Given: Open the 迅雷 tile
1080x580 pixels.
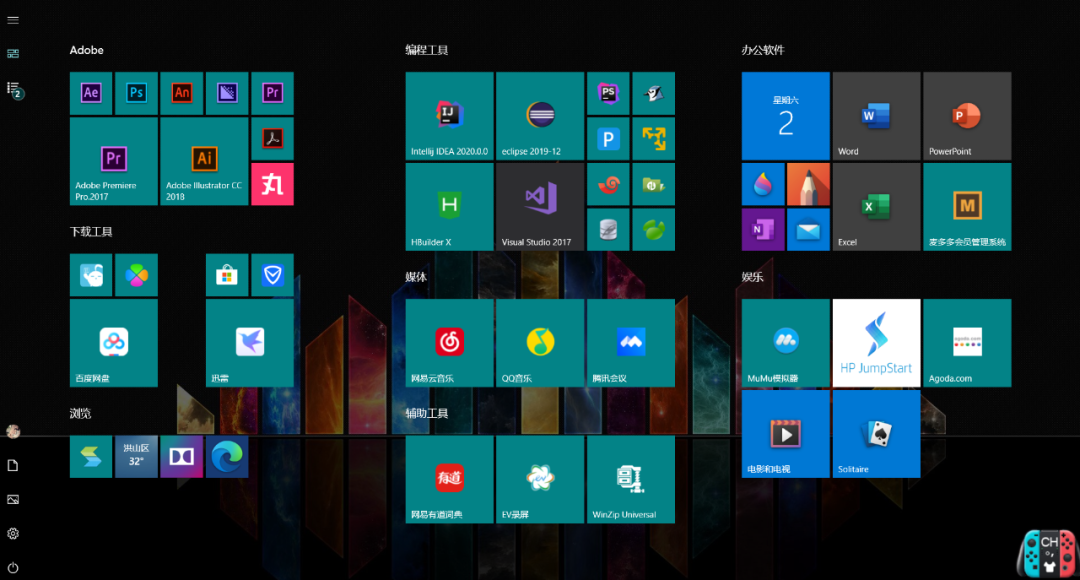Looking at the screenshot, I should 250,343.
